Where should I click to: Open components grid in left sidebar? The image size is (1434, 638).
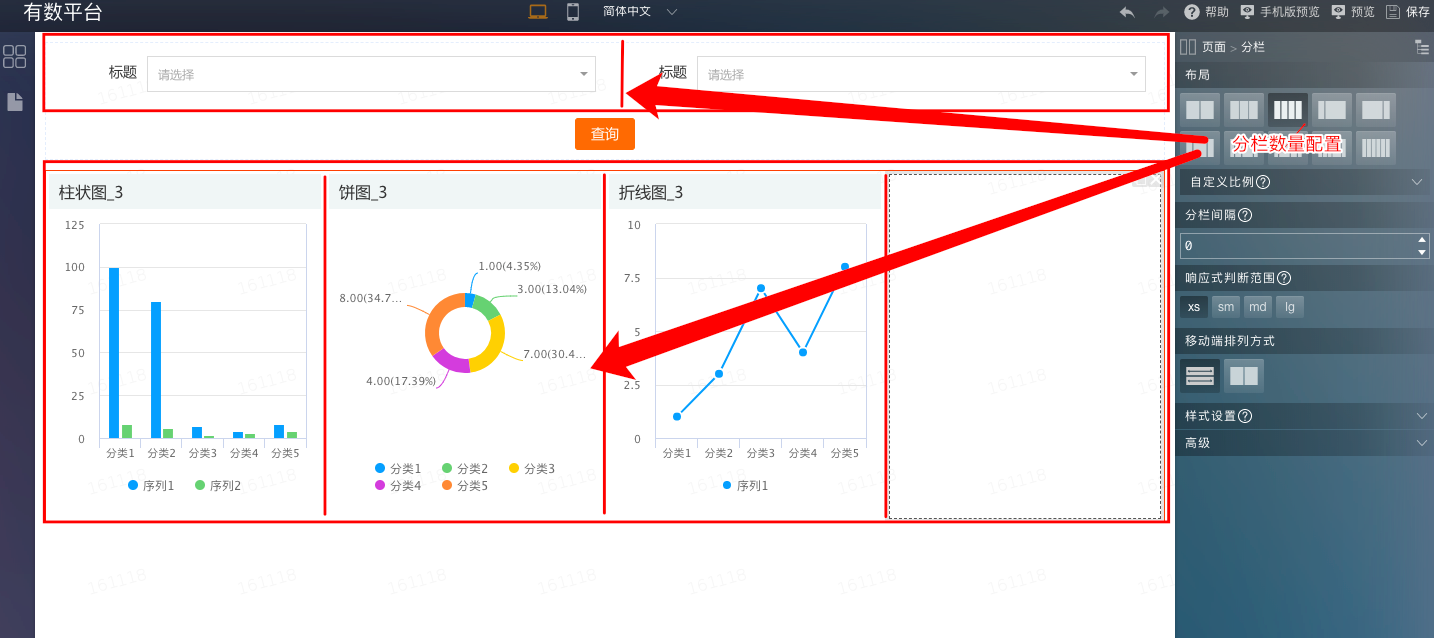15,56
